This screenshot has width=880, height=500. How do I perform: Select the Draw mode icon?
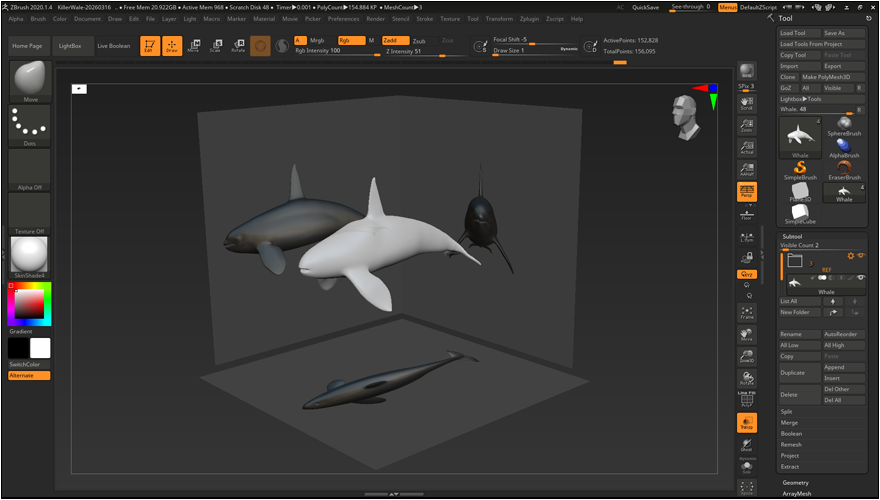(171, 46)
